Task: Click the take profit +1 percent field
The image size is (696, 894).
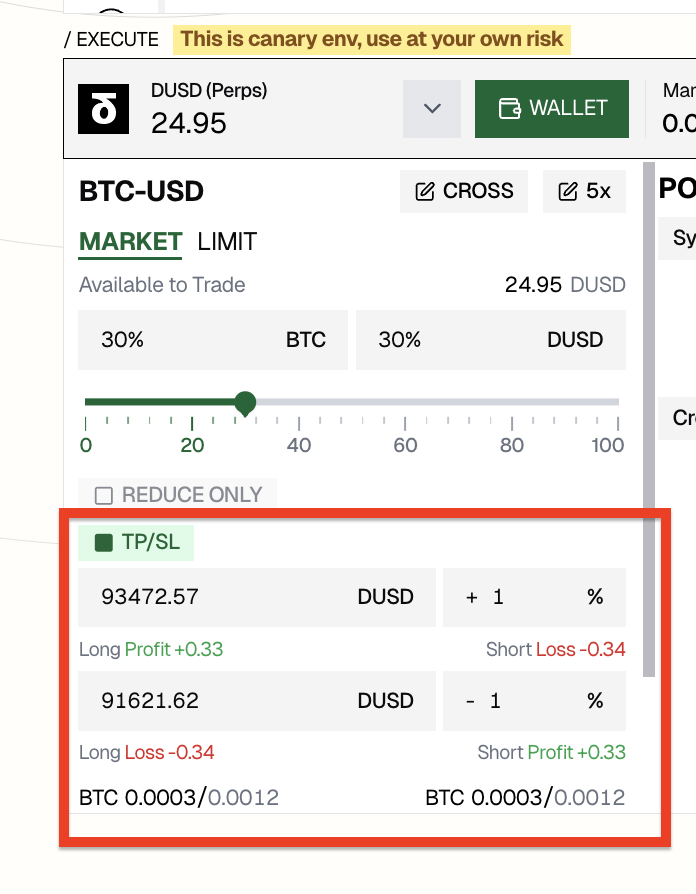Action: 534,597
